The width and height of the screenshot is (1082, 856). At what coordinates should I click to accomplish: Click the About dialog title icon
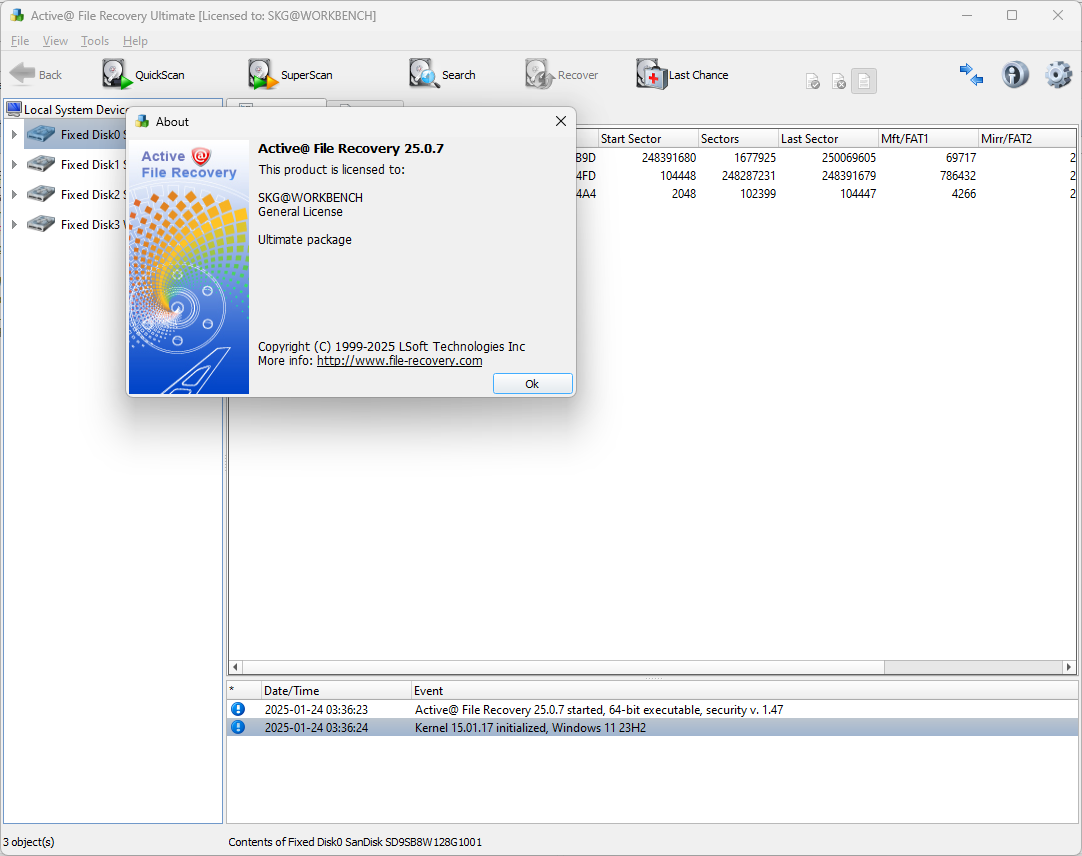(x=142, y=121)
